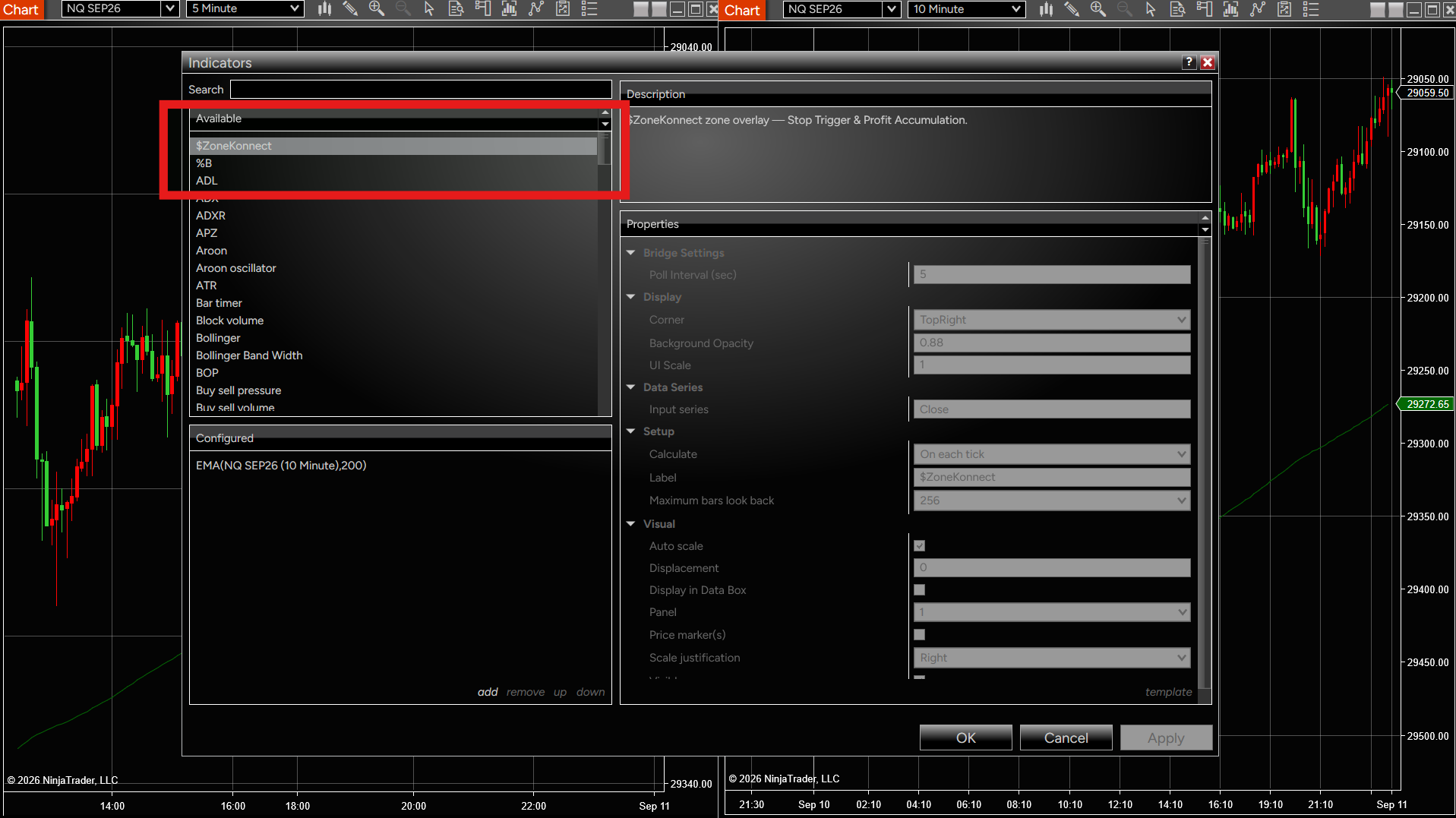Click the OK button
1456x818 pixels.
click(x=966, y=737)
